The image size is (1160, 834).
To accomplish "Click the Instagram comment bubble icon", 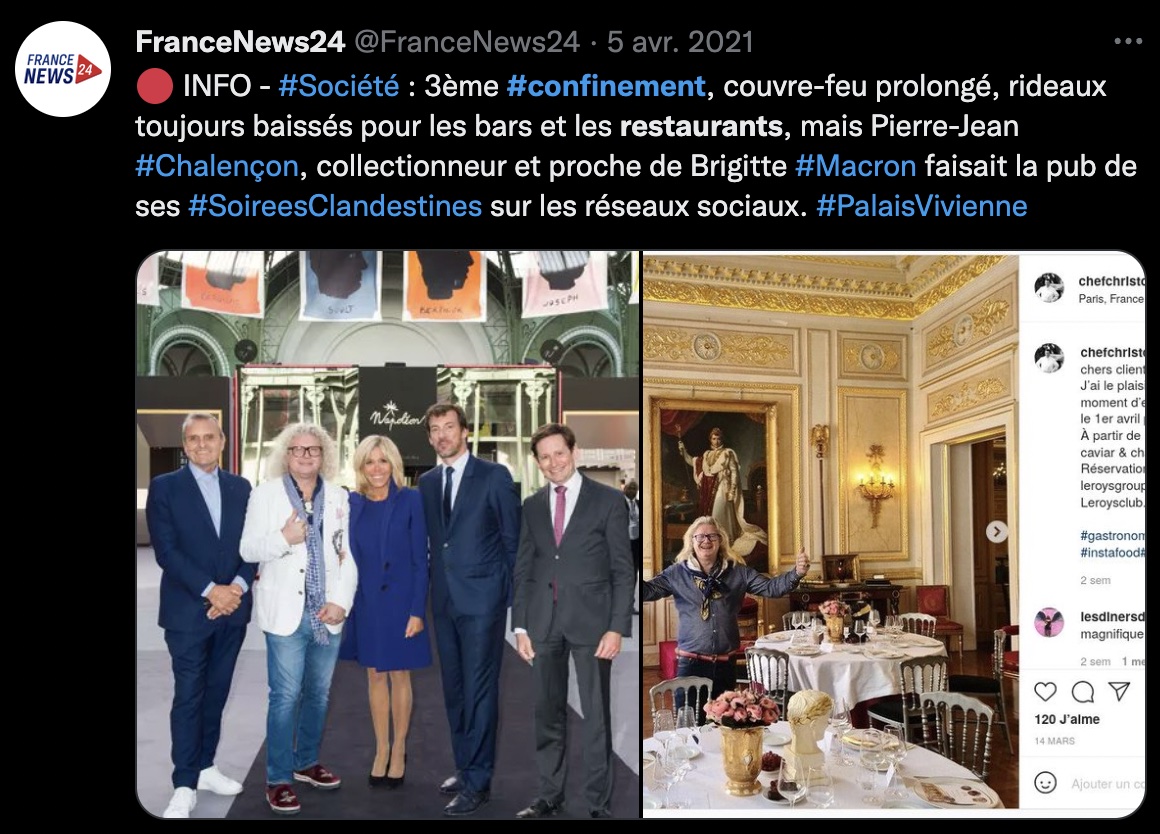I will tap(1082, 691).
